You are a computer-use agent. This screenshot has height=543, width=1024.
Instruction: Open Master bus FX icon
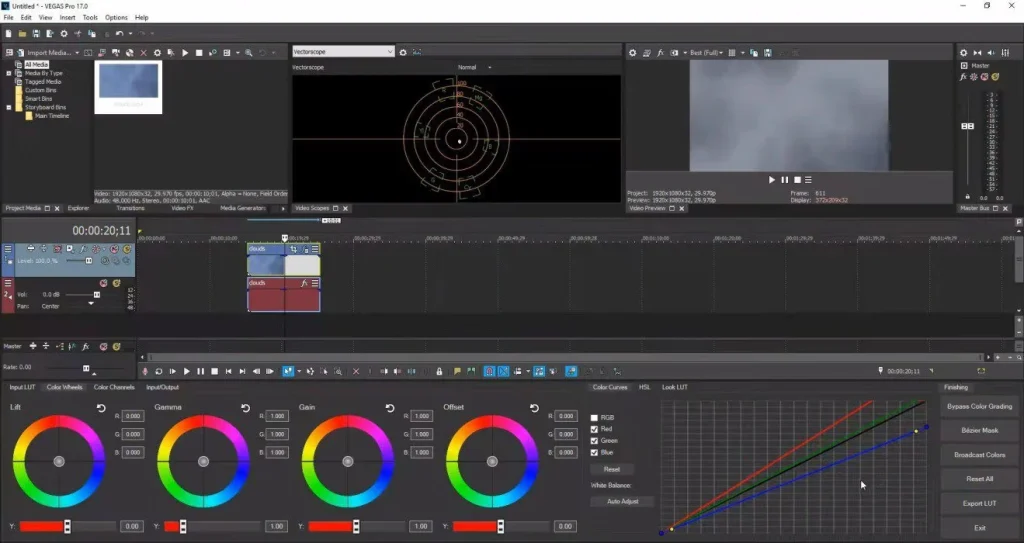[x=963, y=76]
